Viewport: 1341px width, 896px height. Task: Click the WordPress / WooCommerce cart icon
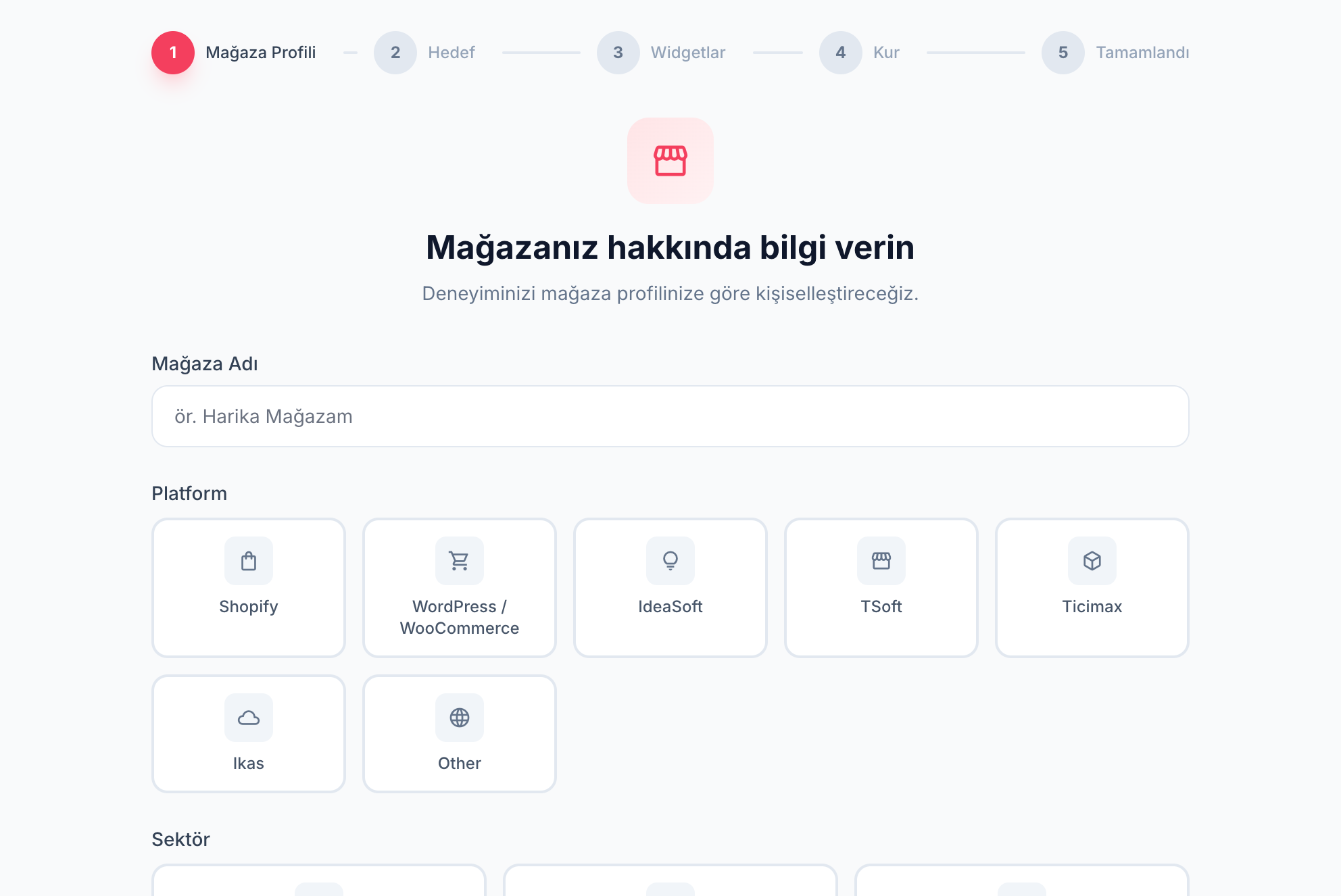pos(459,561)
